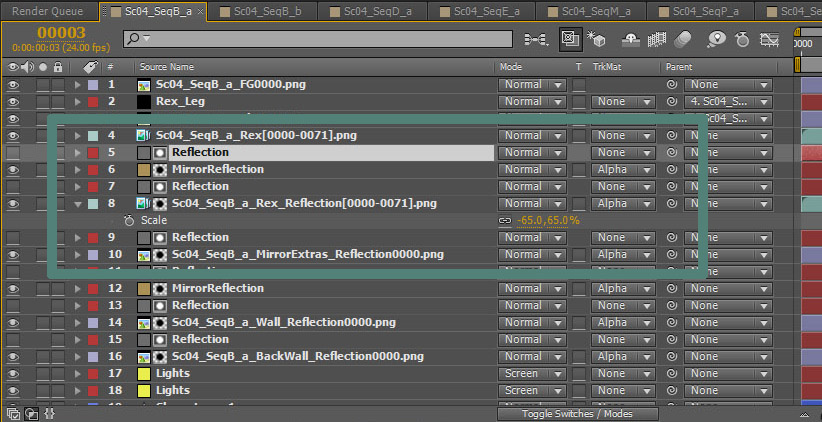The image size is (822, 422).
Task: Click the Source Name column header
Action: click(167, 67)
